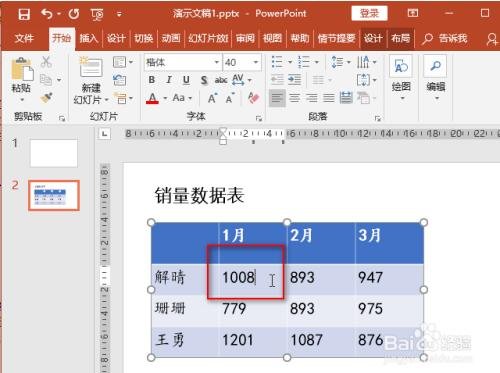
Task: Click the Format Painter brush icon
Action: [x=46, y=98]
